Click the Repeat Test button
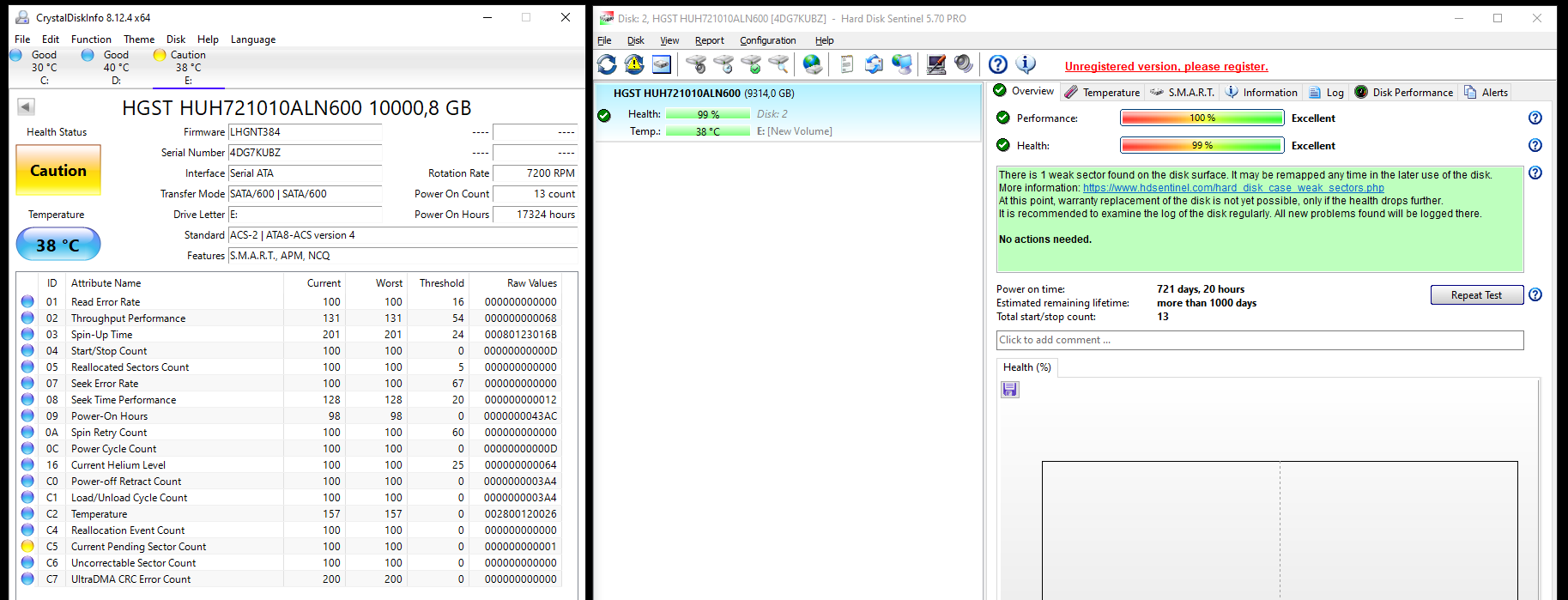Image resolution: width=1568 pixels, height=600 pixels. click(1476, 295)
